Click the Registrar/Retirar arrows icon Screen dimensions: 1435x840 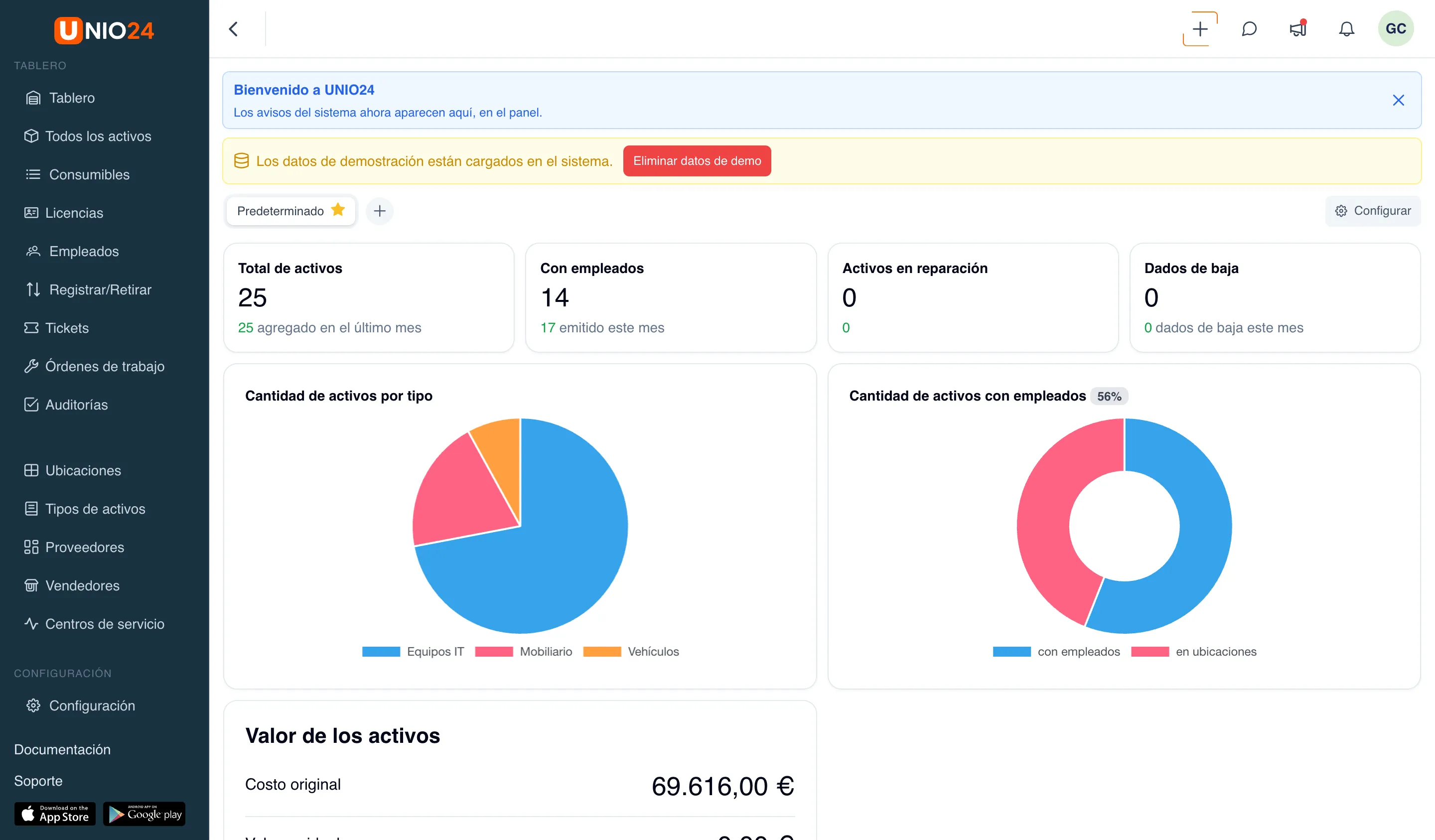33,289
